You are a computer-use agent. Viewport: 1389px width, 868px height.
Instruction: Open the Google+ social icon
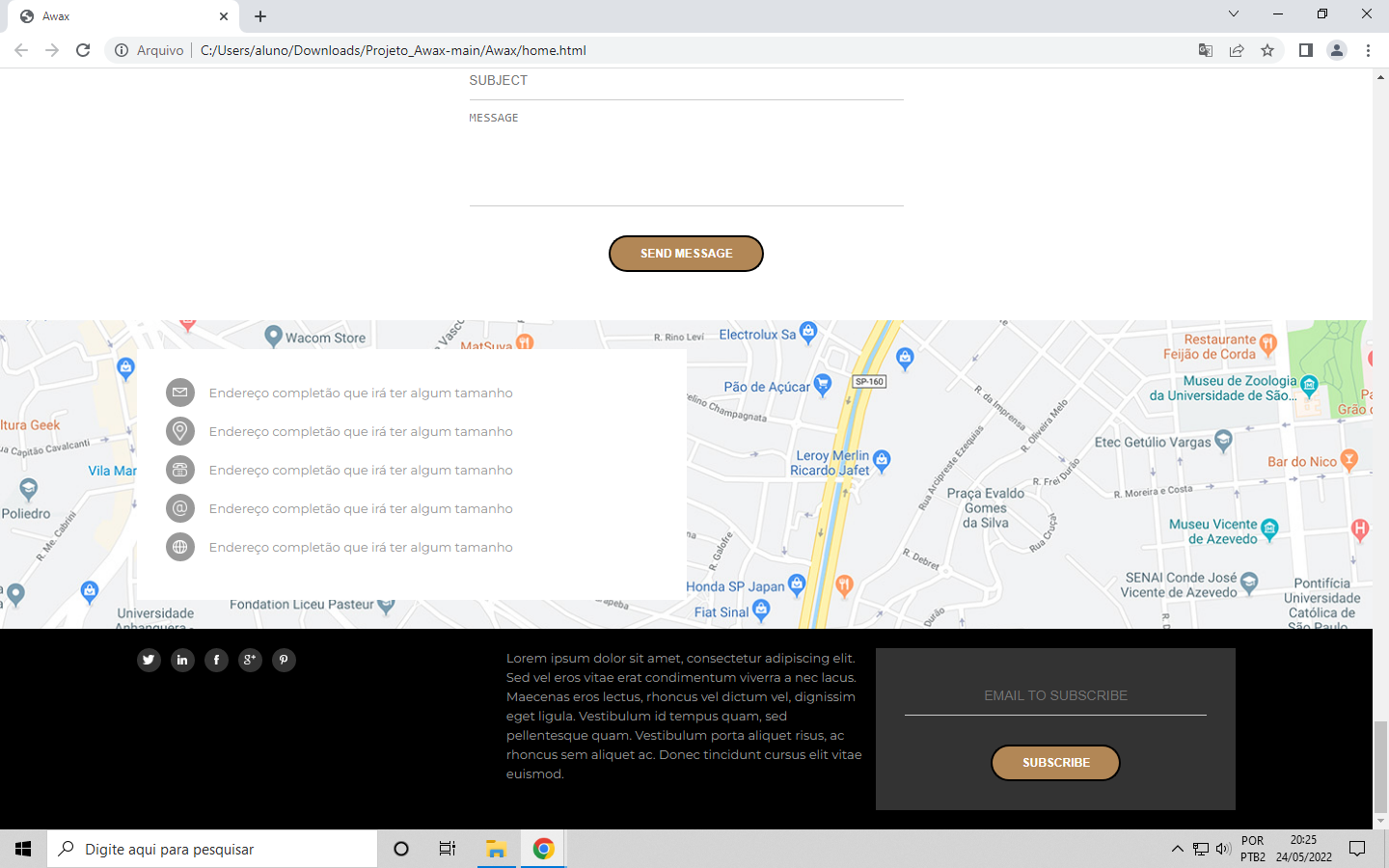[250, 660]
